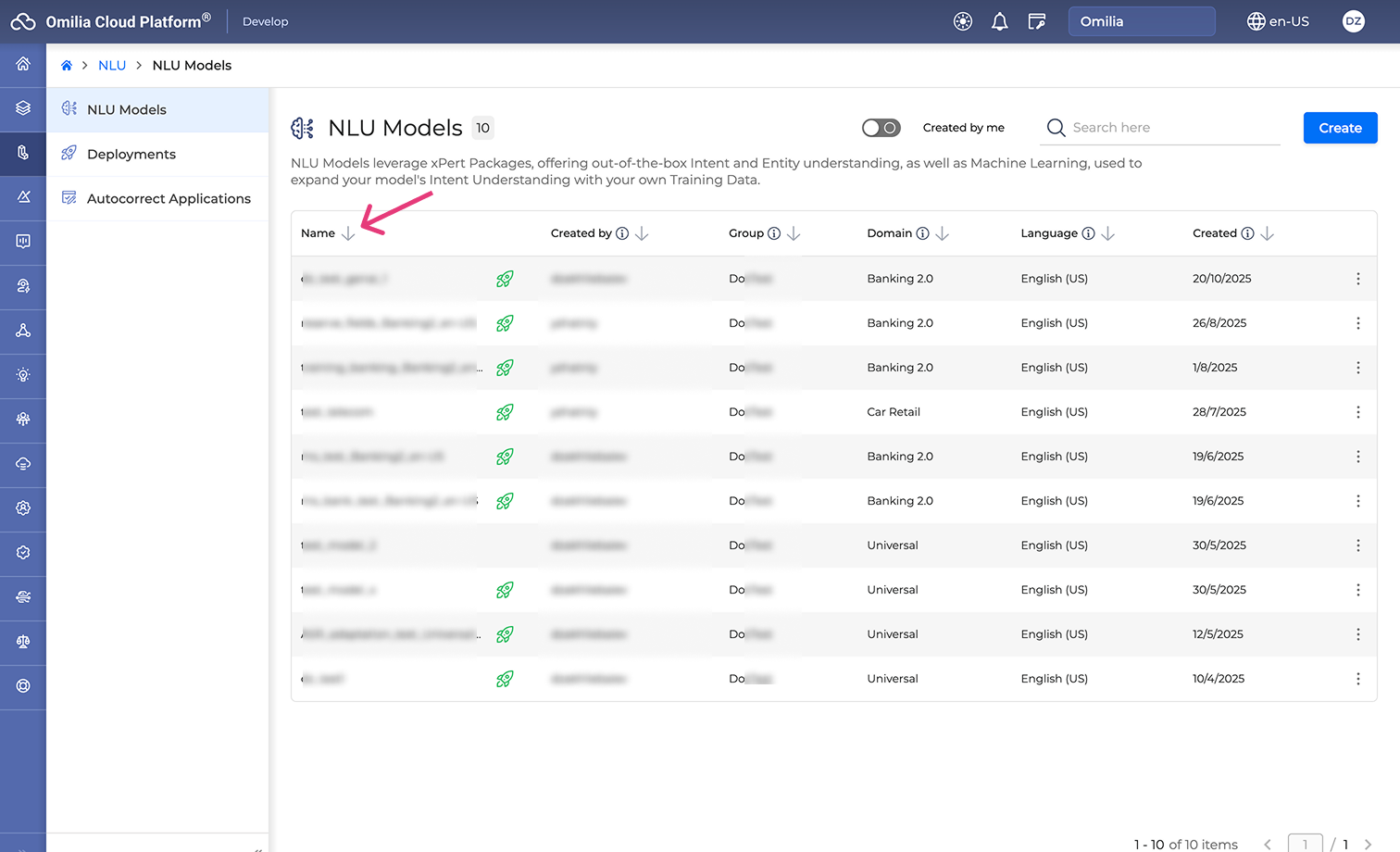Click the info icon next to Created by
Image resolution: width=1400 pixels, height=852 pixels.
point(622,233)
